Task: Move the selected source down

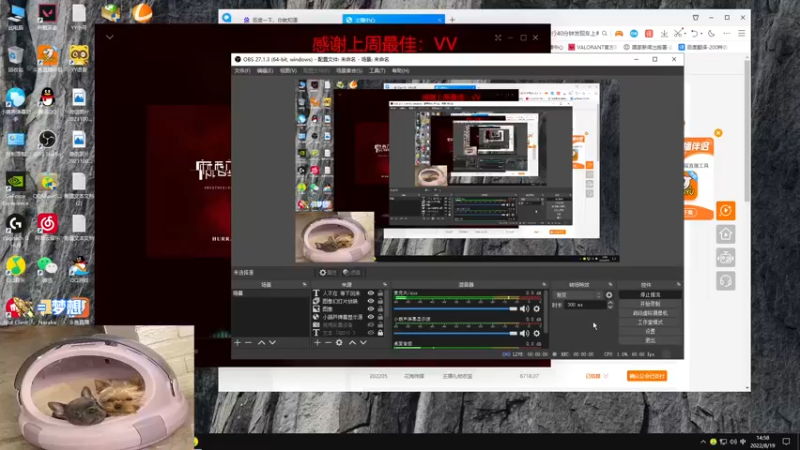Action: 363,343
